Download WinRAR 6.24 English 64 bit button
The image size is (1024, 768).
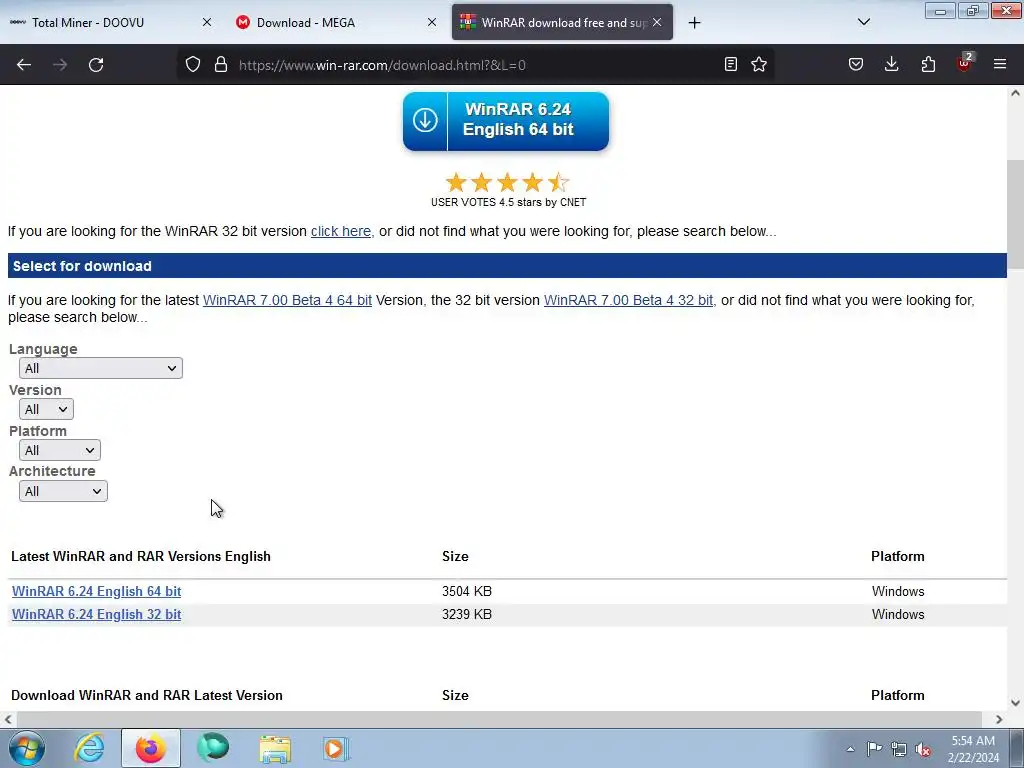click(506, 121)
